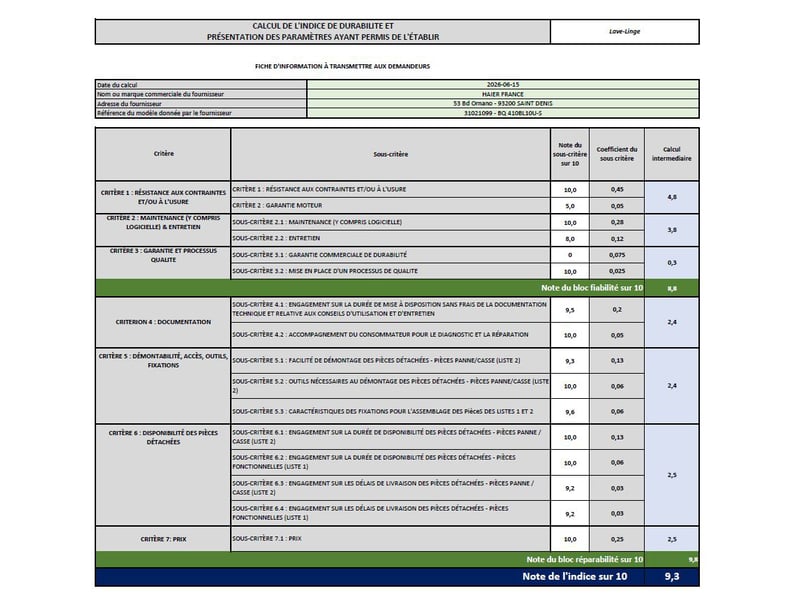Click the "SOUS-CRITÈRE 6.3" delivery delay cell
800x600 pixels.
tap(390, 488)
